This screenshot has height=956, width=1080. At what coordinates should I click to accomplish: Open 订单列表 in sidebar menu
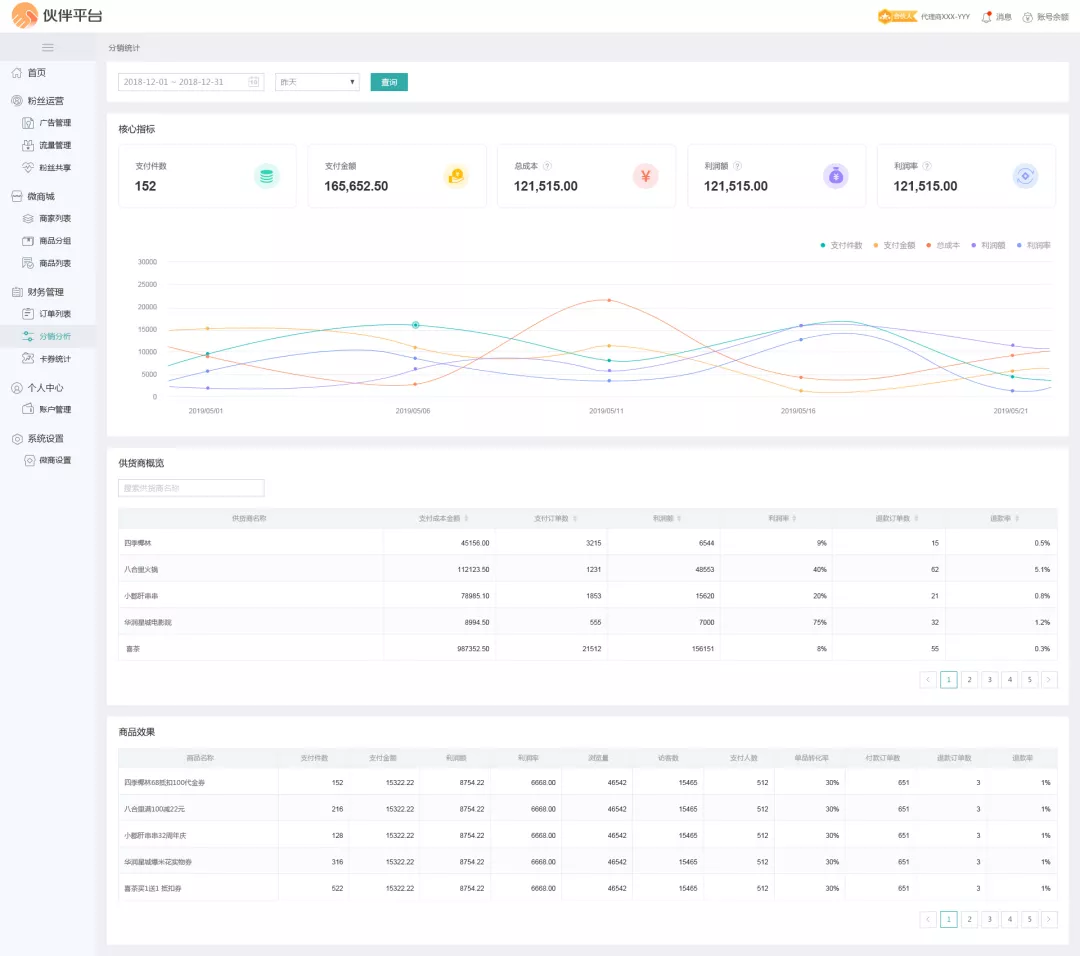pyautogui.click(x=55, y=314)
